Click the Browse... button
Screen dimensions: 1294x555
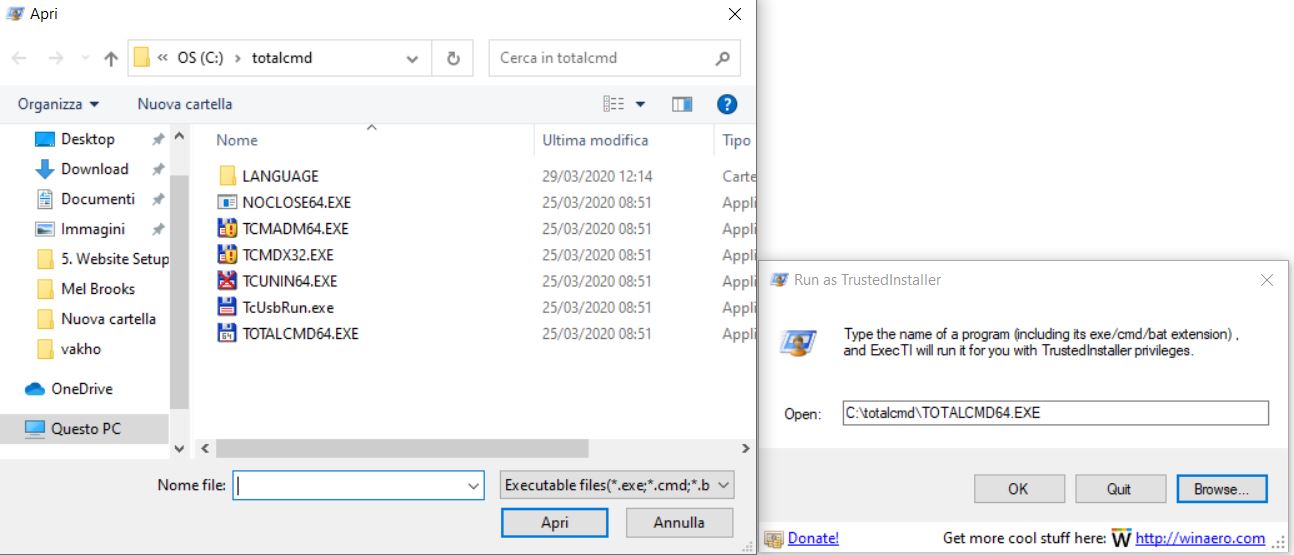coord(1221,489)
